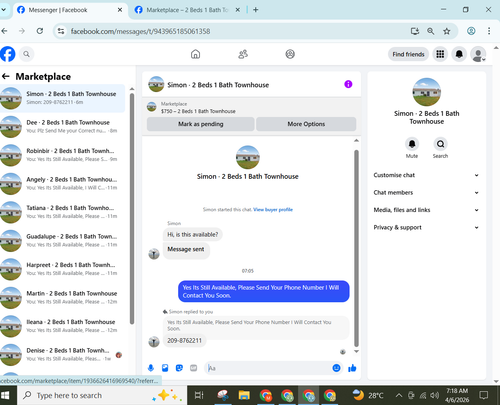Open Chrome profile icon

[471, 31]
